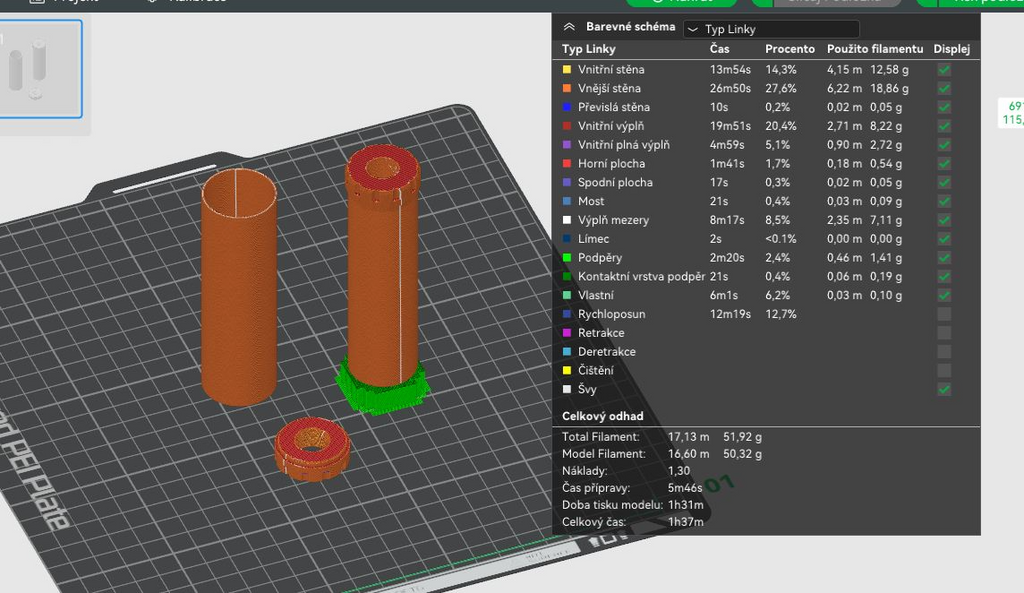Enable Retrakce display checkbox
This screenshot has width=1024, height=593.
coord(944,333)
